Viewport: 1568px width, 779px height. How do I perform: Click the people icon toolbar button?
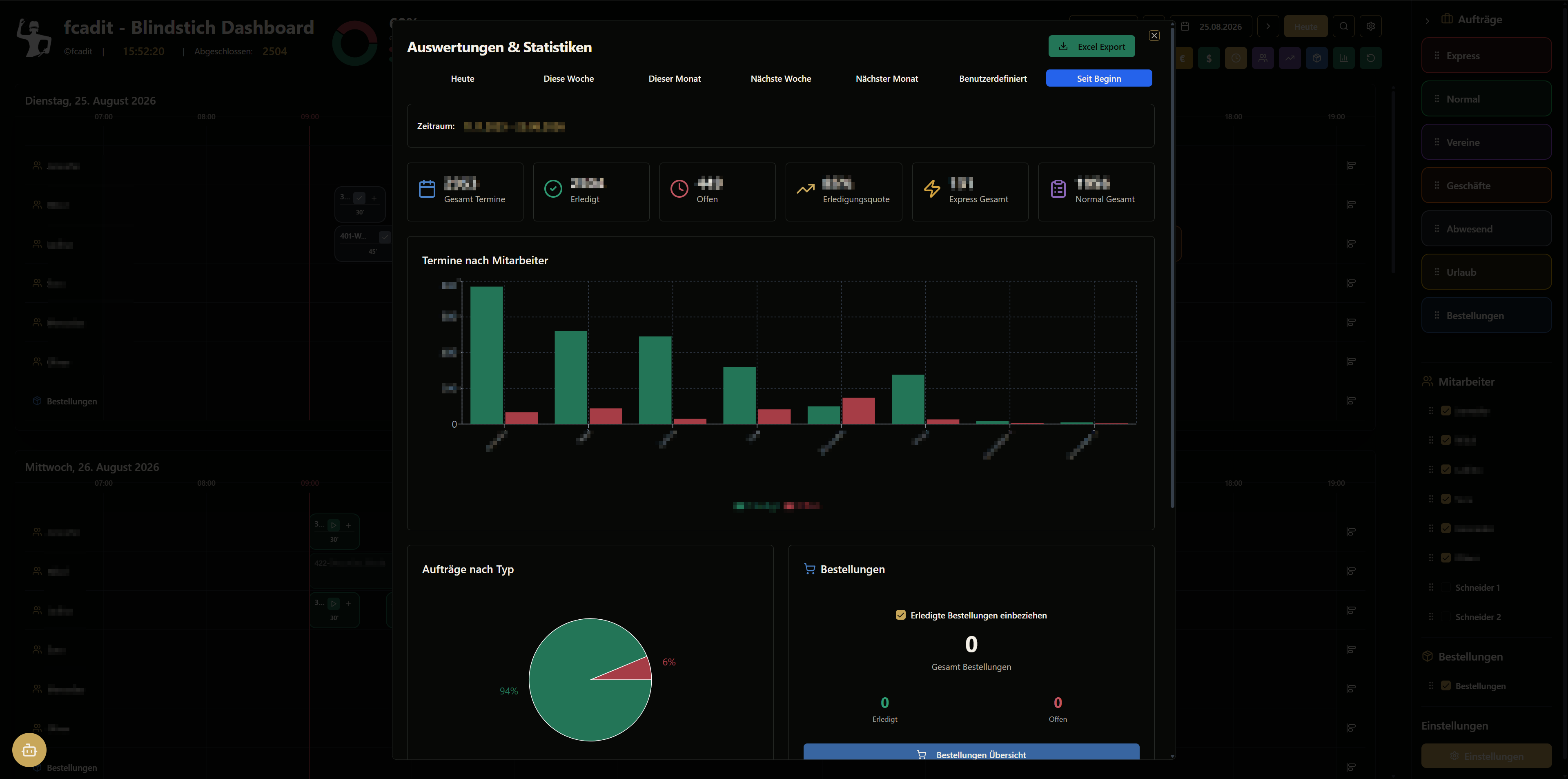1263,58
